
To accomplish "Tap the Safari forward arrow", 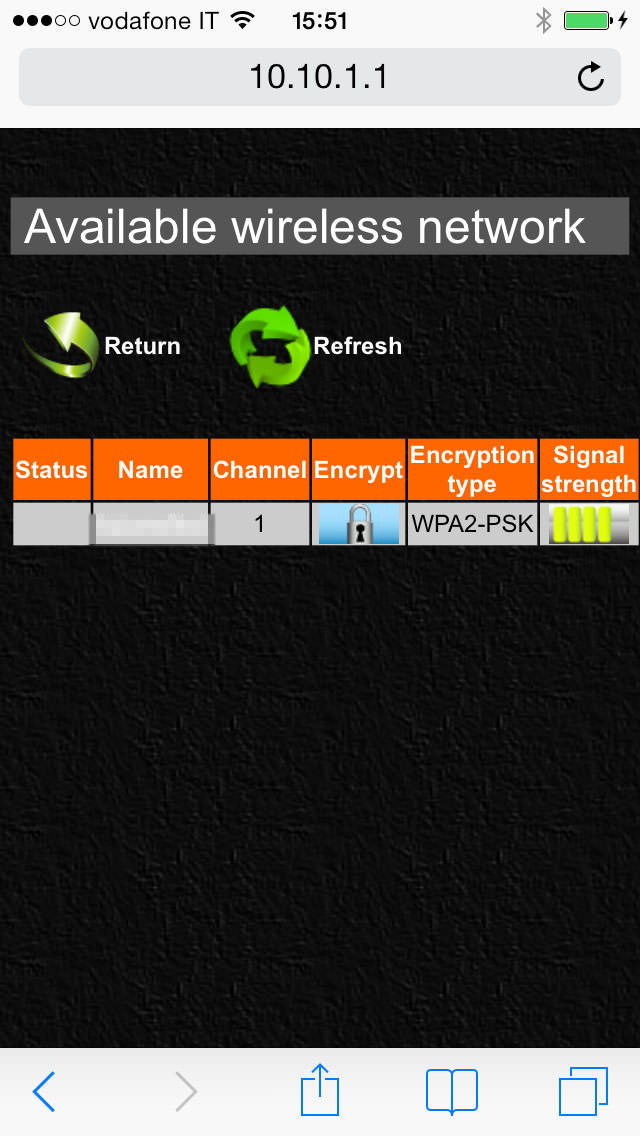I will (186, 1090).
